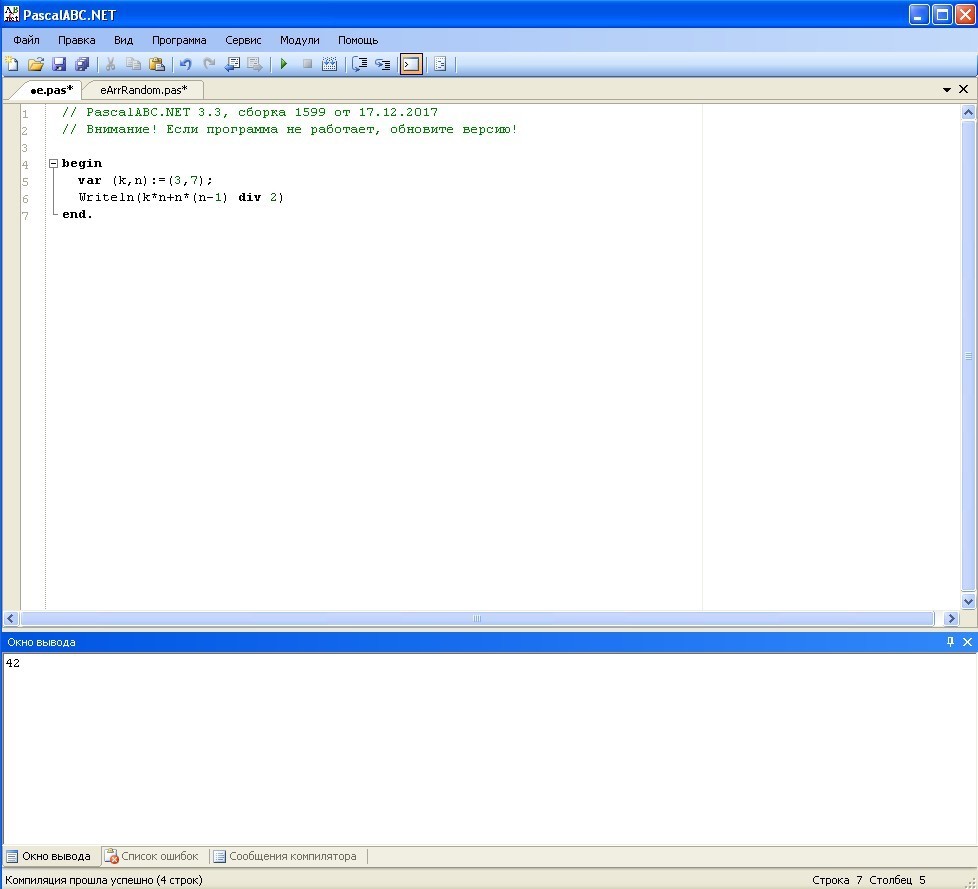
Task: Paste from clipboard using the toolbar icon
Action: (x=157, y=64)
